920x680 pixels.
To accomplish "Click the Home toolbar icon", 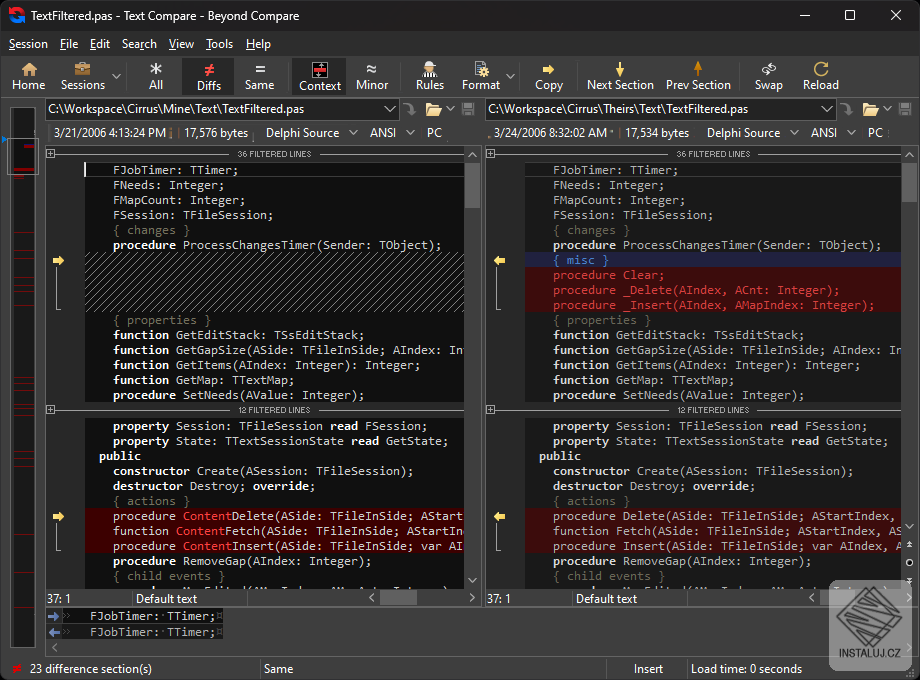I will [x=28, y=76].
